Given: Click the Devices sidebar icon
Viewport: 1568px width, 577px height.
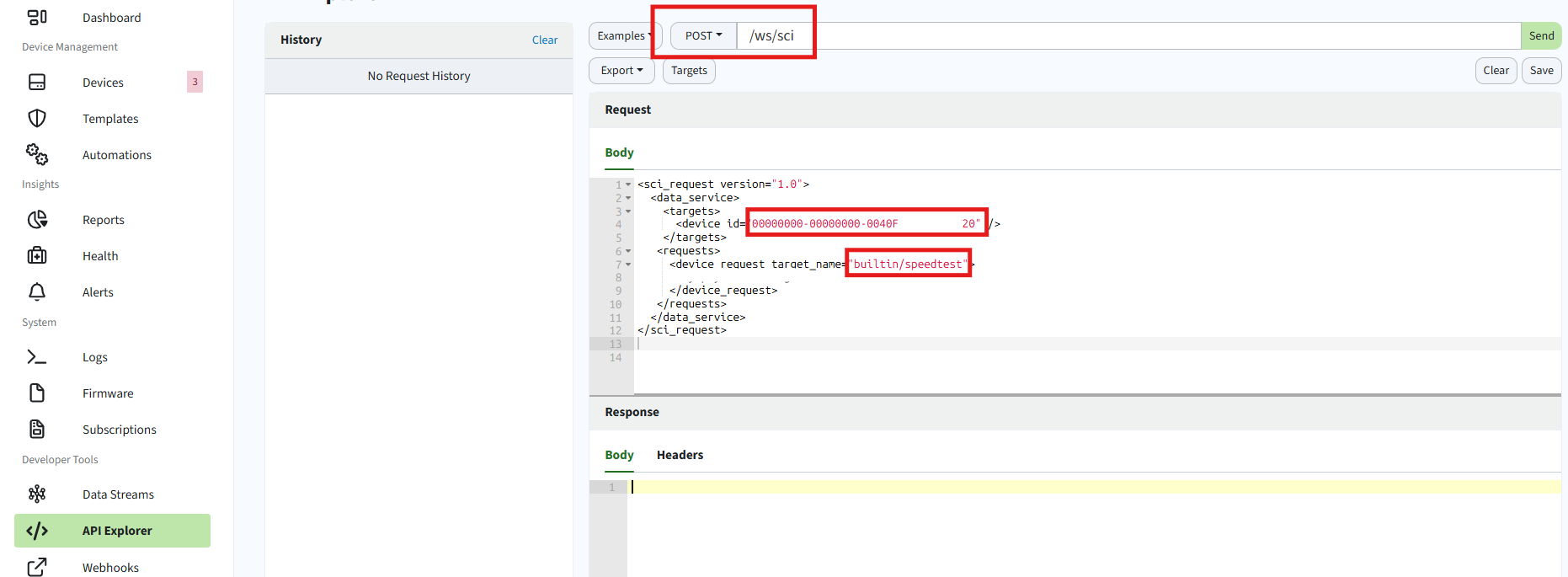Looking at the screenshot, I should (x=37, y=83).
